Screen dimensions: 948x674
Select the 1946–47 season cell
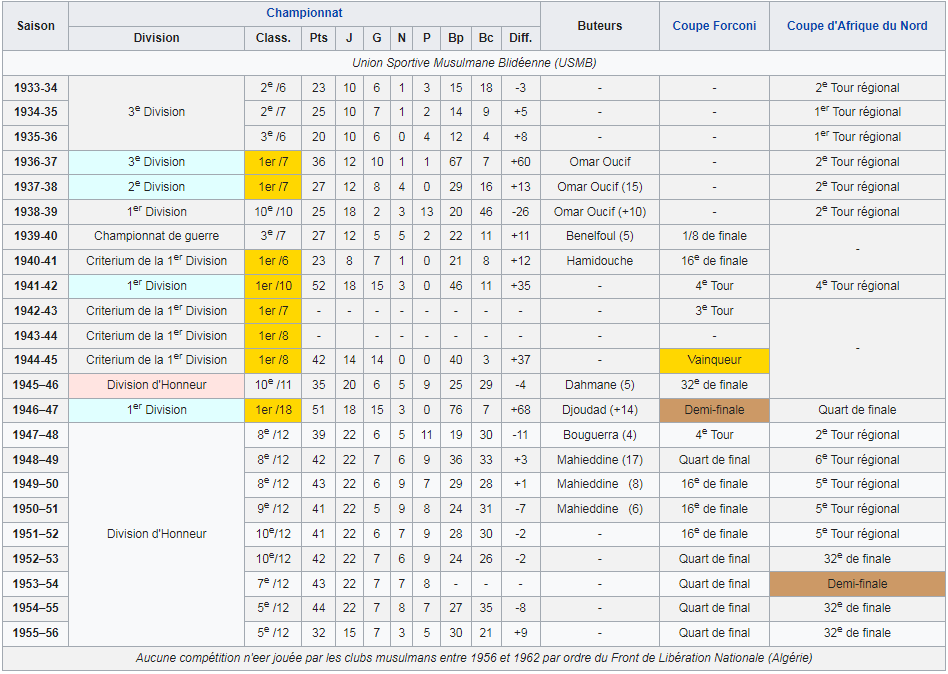coord(36,410)
